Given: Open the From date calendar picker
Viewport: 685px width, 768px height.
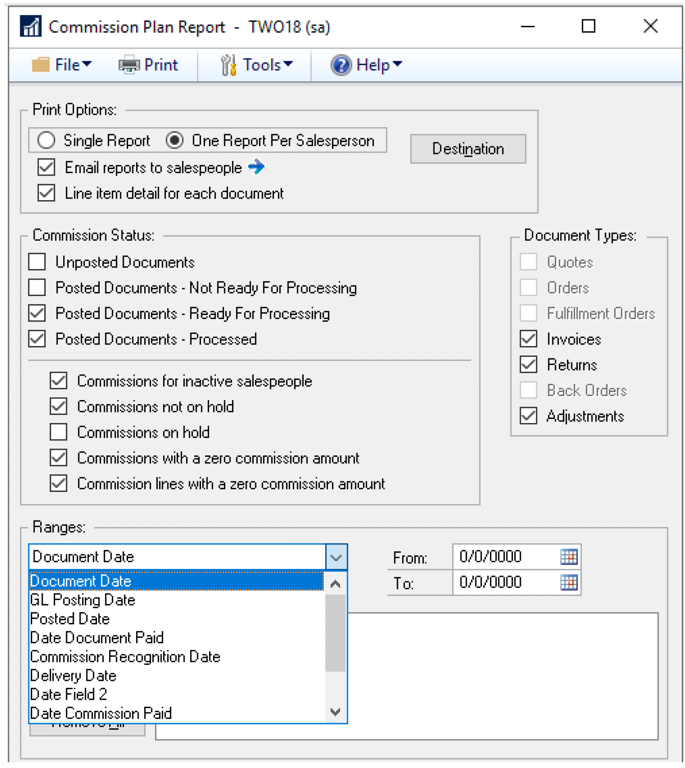Looking at the screenshot, I should pyautogui.click(x=569, y=557).
